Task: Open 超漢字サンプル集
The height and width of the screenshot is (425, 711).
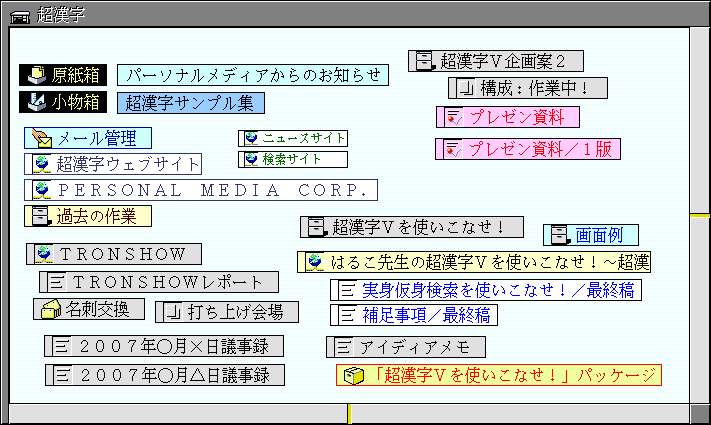Action: pos(191,102)
